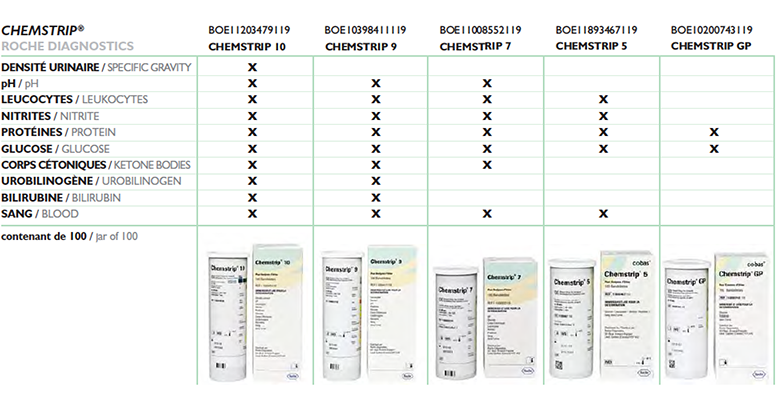Click the bilirubin X mark under Chemstrip 9
Screen dimensions: 777x412
pos(376,198)
